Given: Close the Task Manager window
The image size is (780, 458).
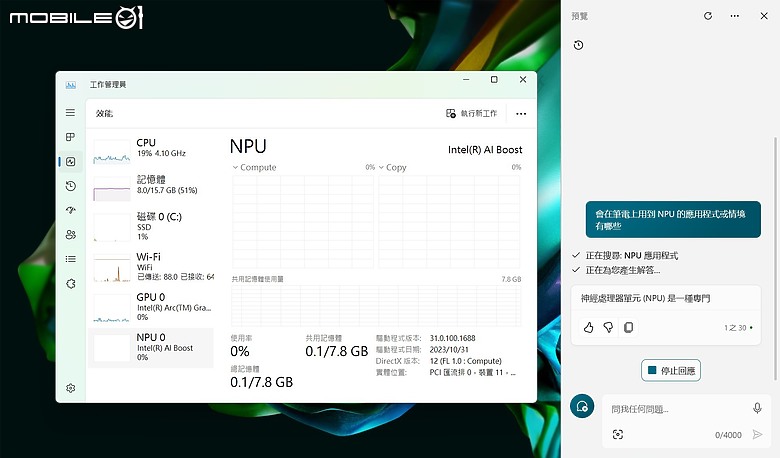Looking at the screenshot, I should coord(523,80).
